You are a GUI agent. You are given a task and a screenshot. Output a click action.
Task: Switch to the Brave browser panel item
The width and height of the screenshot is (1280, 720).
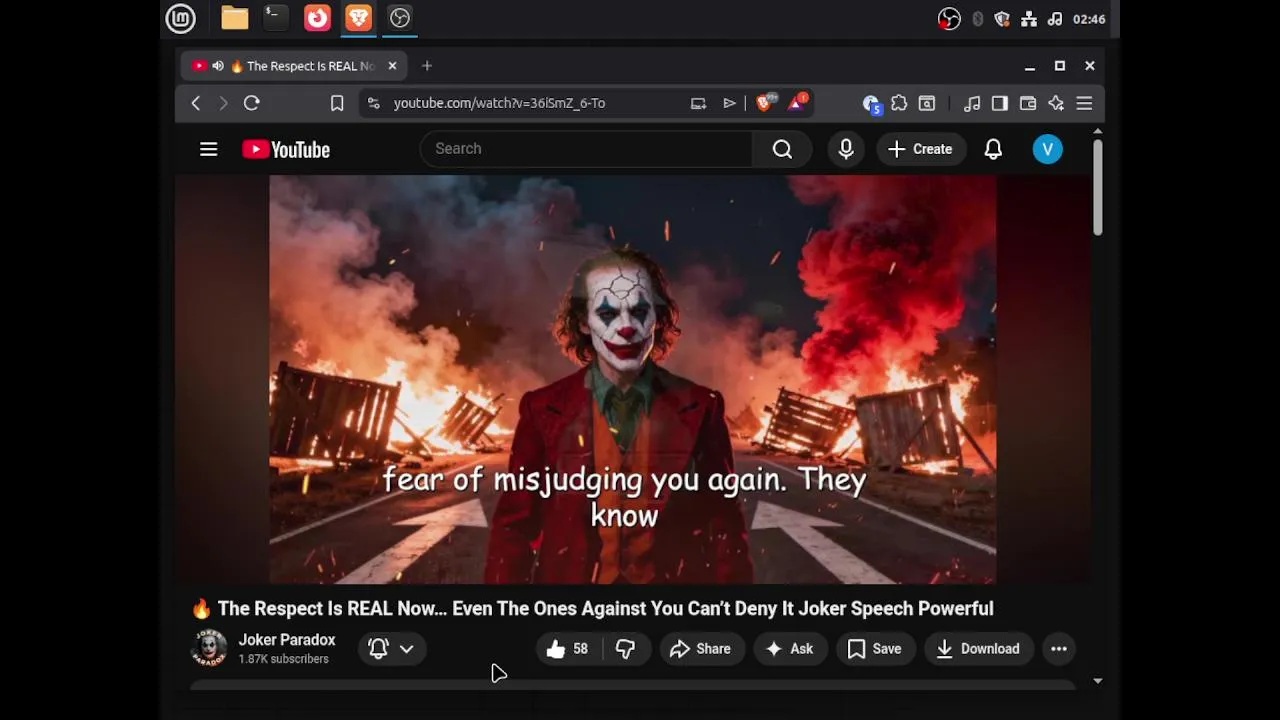[x=358, y=18]
